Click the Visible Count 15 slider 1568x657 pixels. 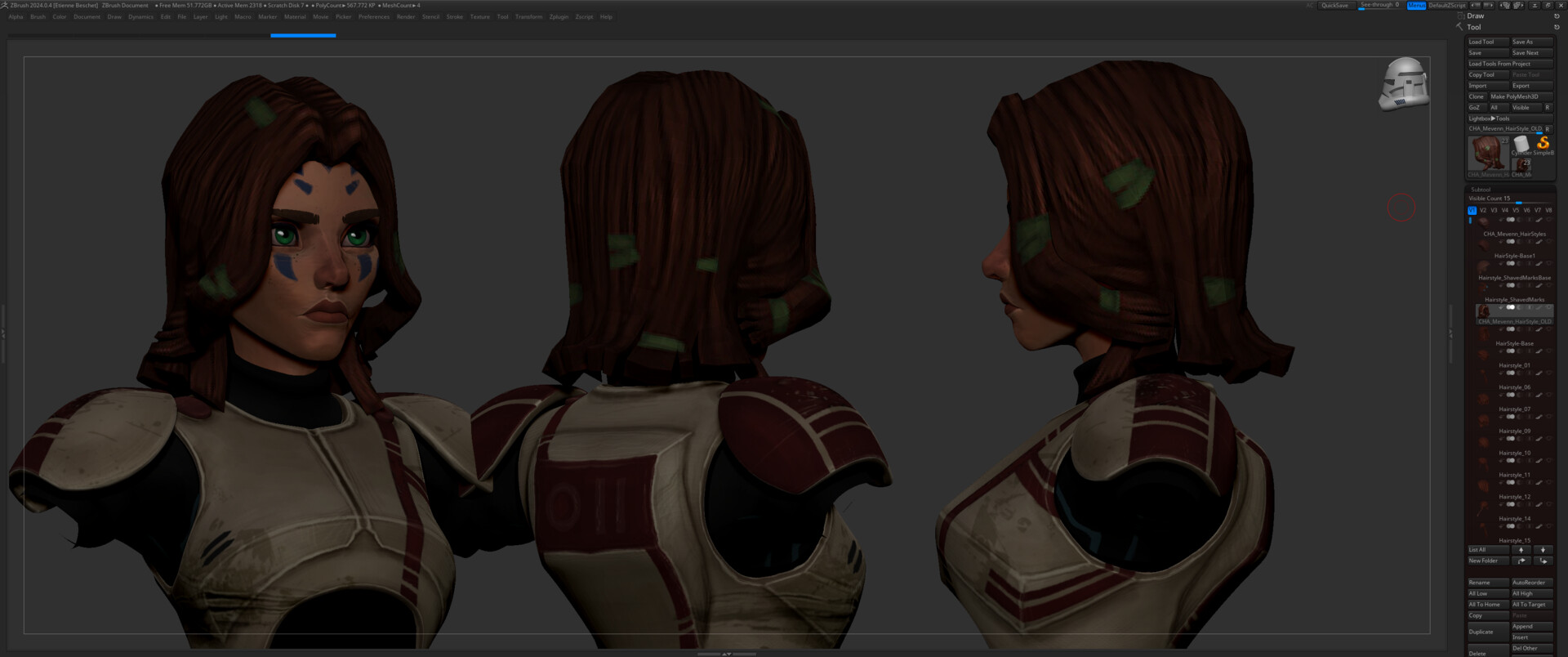click(x=1510, y=199)
